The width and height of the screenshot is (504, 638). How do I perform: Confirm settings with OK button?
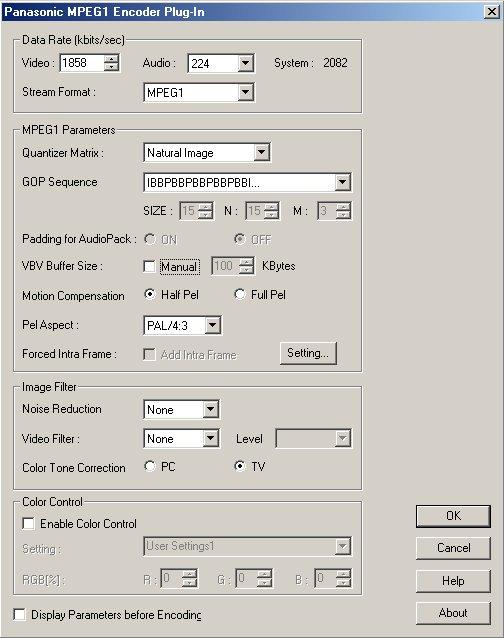[453, 516]
